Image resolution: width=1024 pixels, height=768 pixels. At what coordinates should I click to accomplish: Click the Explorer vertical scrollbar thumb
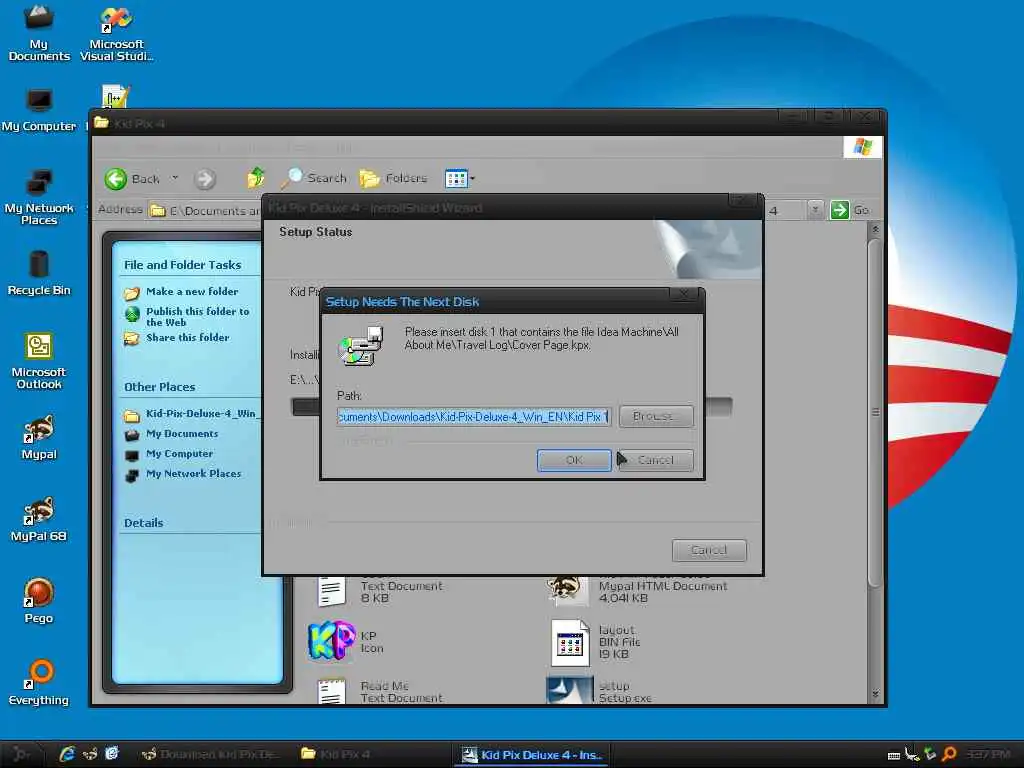875,413
